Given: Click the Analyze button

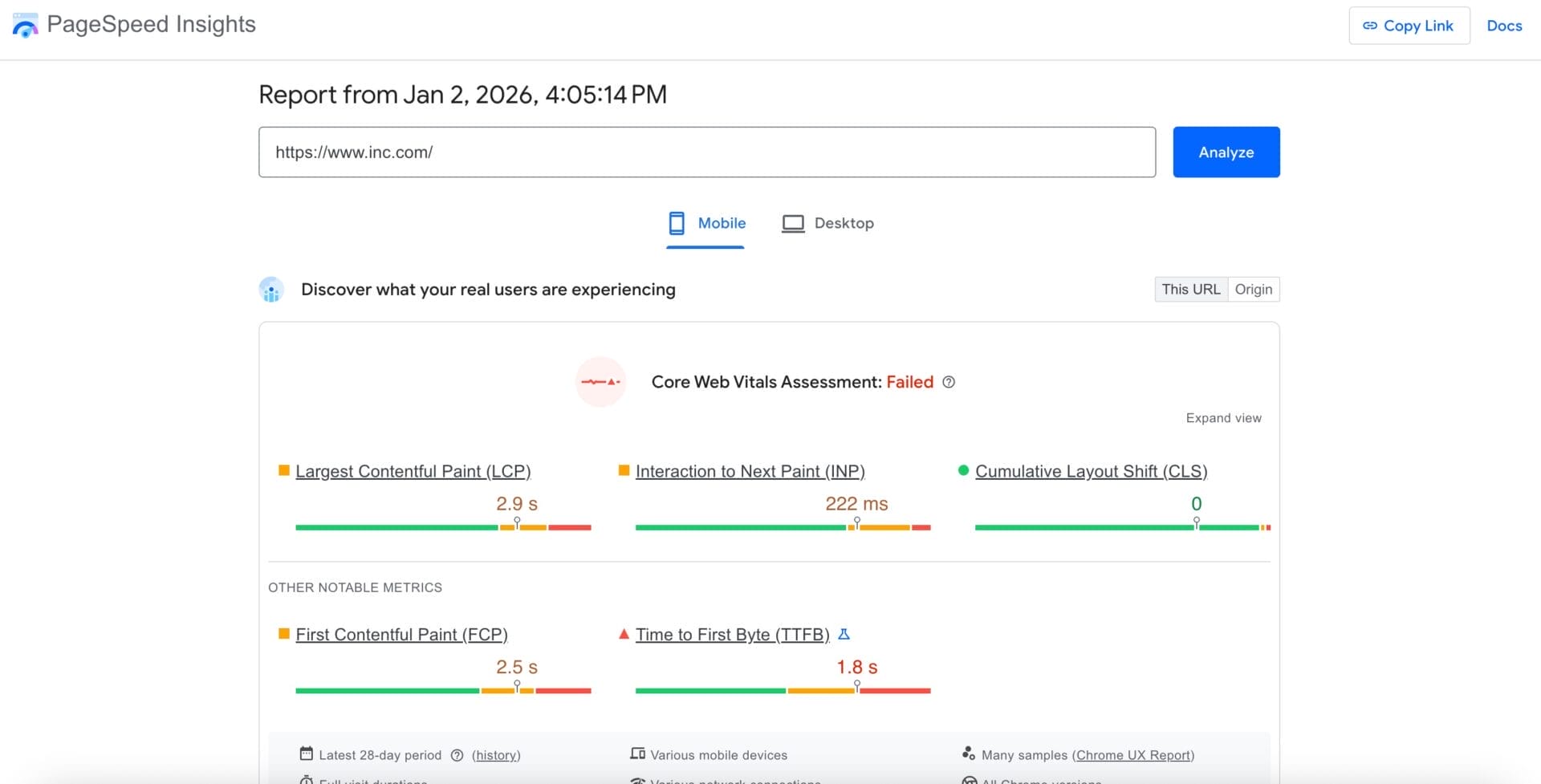Looking at the screenshot, I should 1226,152.
